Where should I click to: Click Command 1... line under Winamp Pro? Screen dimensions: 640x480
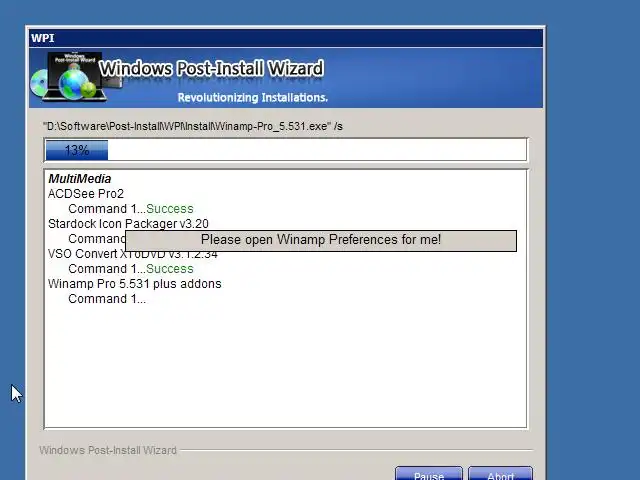coord(107,299)
